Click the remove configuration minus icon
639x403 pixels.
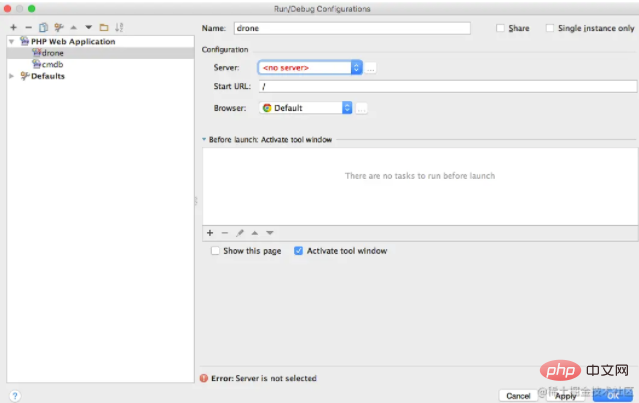tap(28, 27)
